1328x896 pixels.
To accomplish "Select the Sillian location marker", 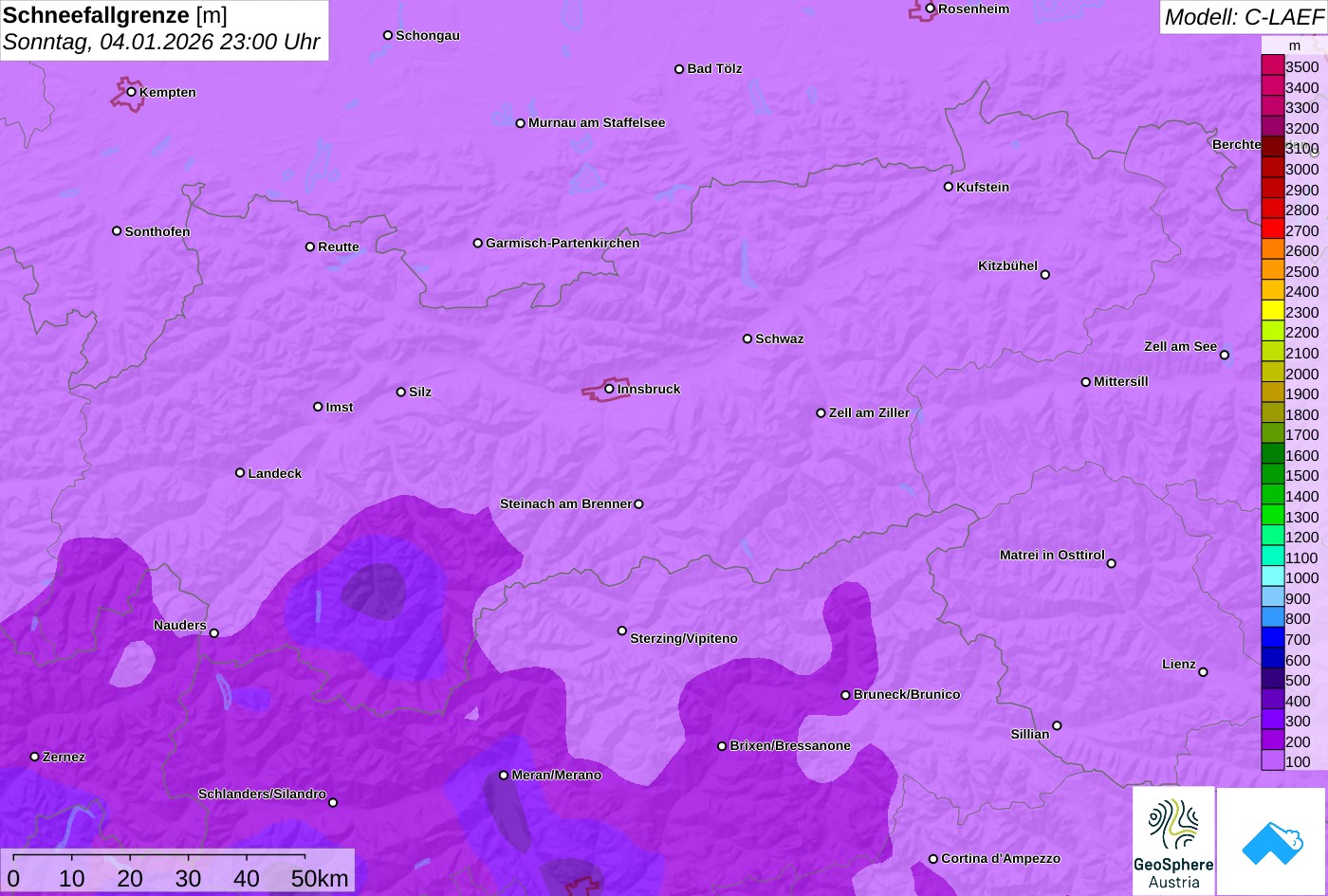I will click(x=1057, y=726).
